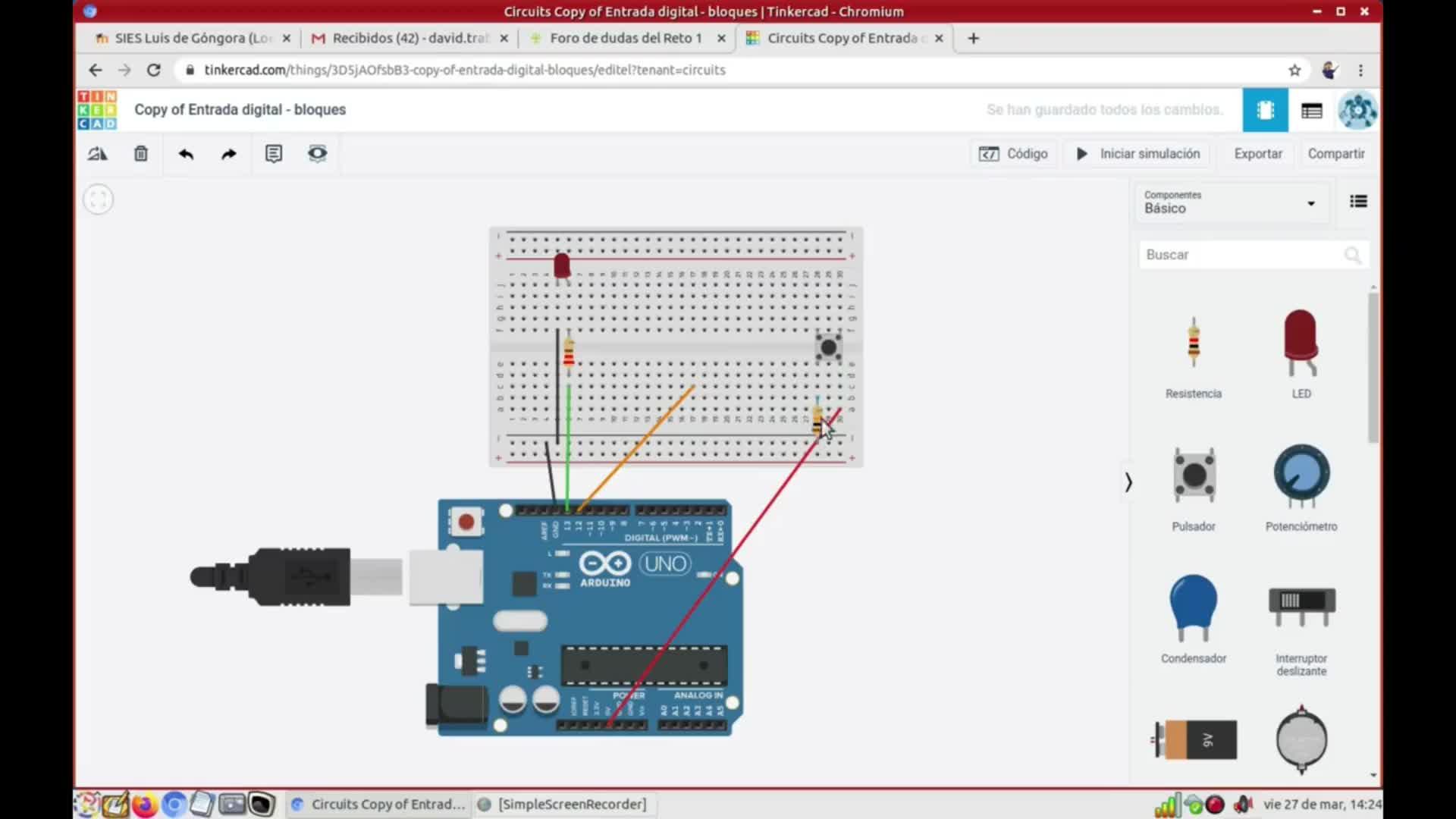Open the component list table view
1456x819 pixels.
(1311, 111)
